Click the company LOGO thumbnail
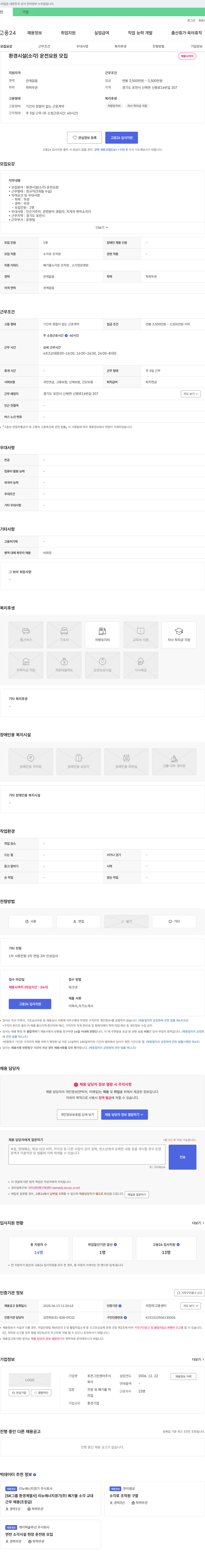205x1568 pixels. [x=30, y=1380]
